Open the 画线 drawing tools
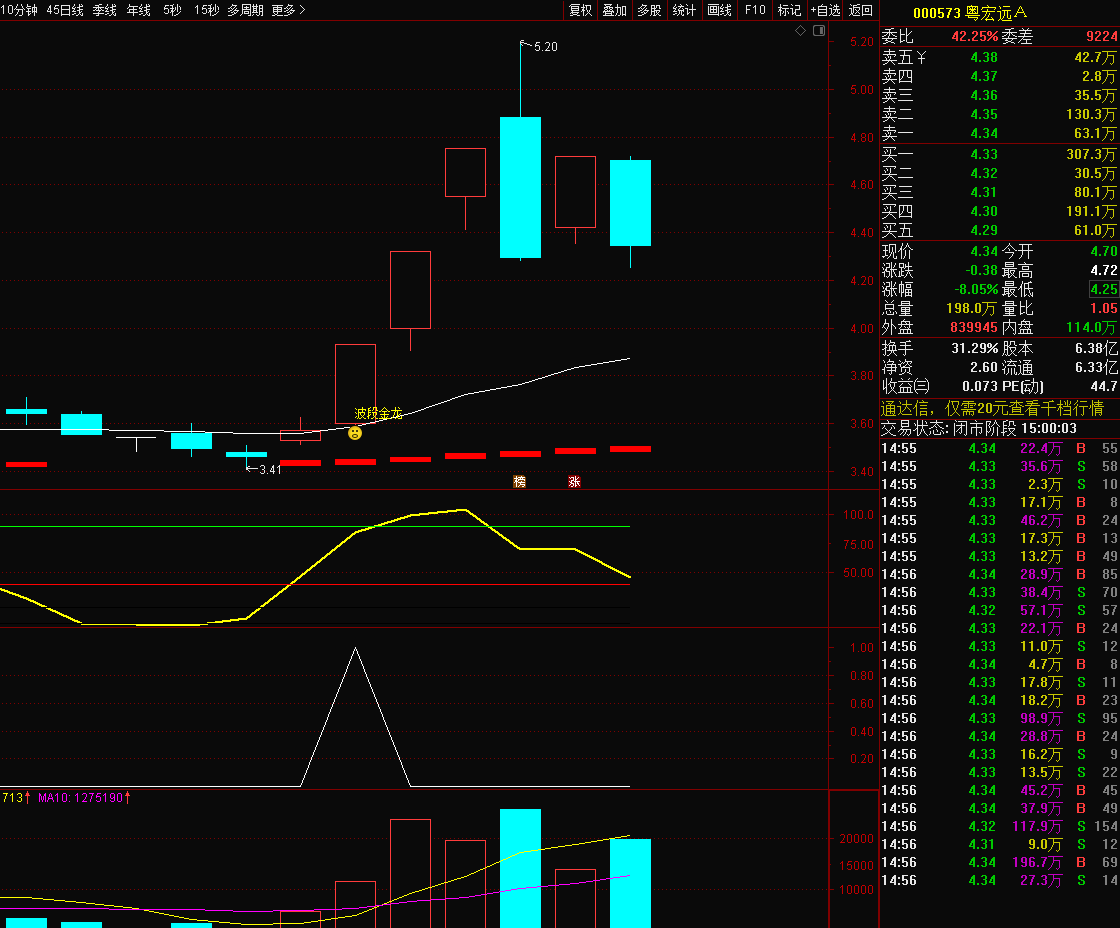The height and width of the screenshot is (928, 1120). [719, 10]
